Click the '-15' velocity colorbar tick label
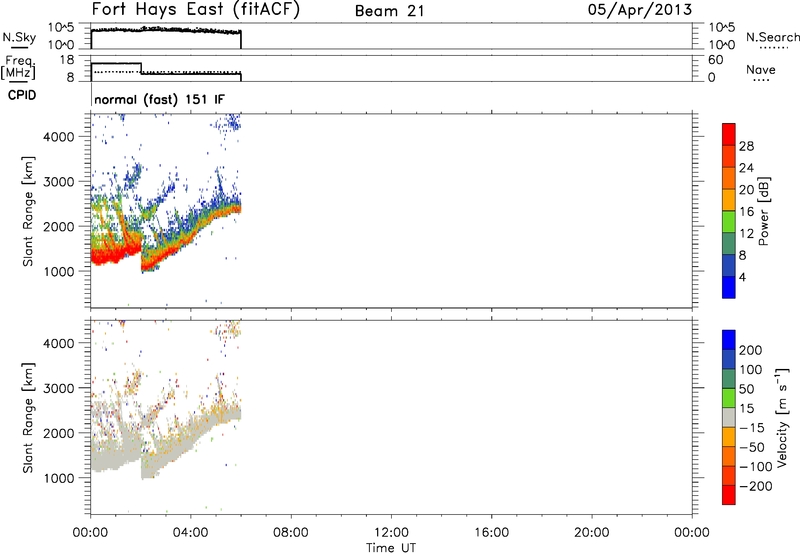Viewport: 800px width, 554px height. click(752, 428)
